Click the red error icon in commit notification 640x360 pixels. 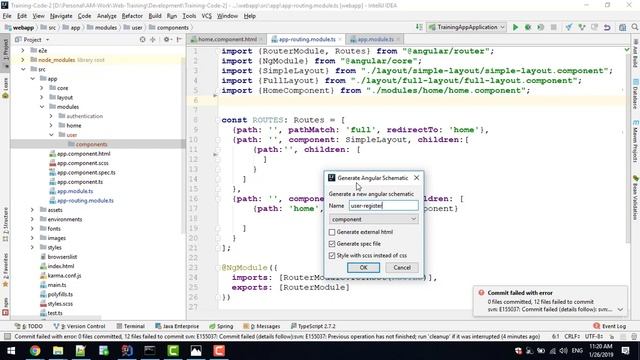(x=481, y=293)
